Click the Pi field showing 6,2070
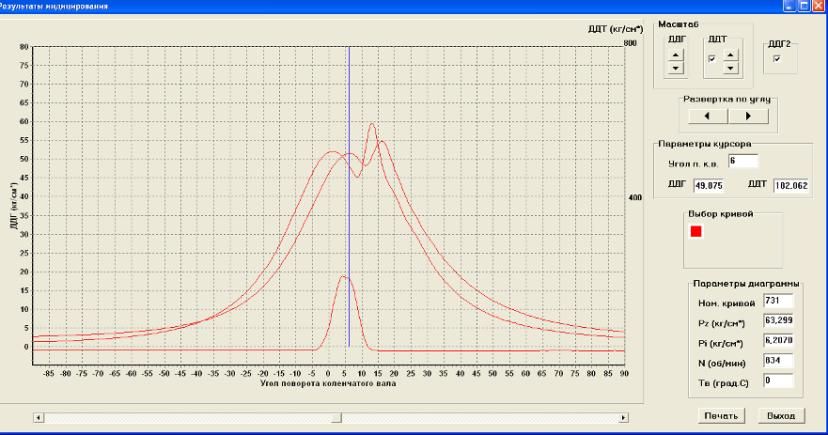 (778, 341)
